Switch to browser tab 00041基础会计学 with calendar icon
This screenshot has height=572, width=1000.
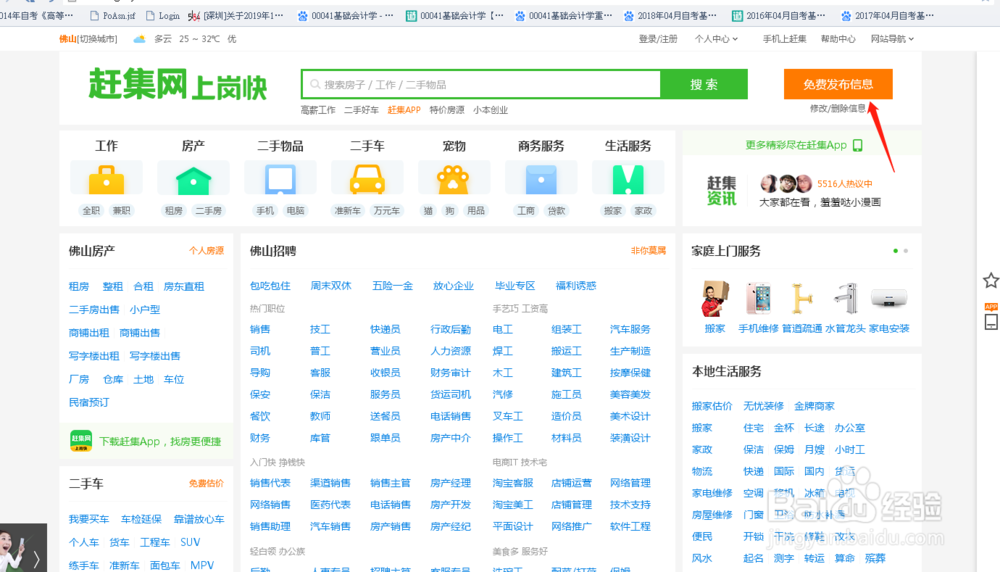click(x=455, y=15)
